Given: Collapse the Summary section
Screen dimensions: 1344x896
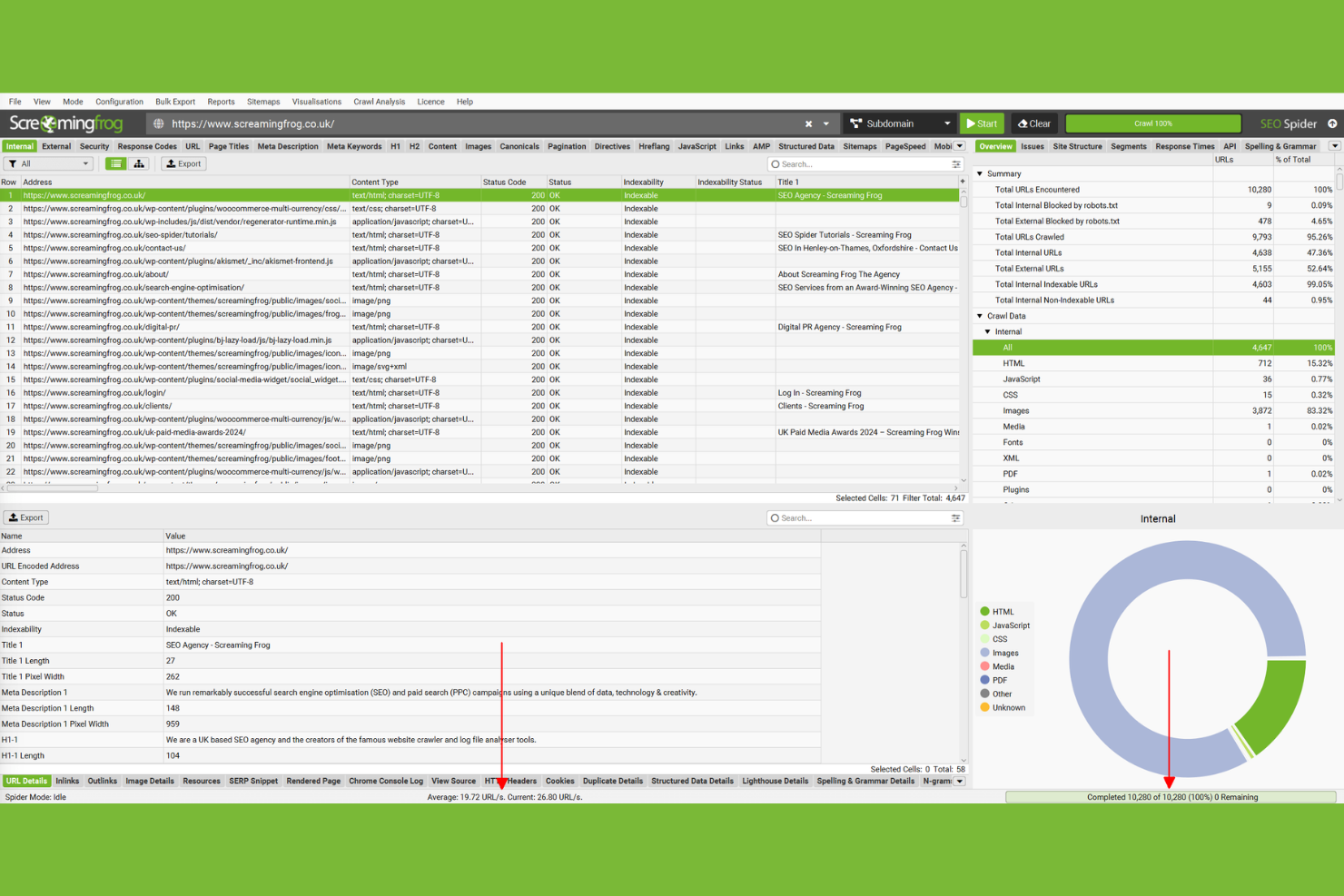Looking at the screenshot, I should [980, 173].
